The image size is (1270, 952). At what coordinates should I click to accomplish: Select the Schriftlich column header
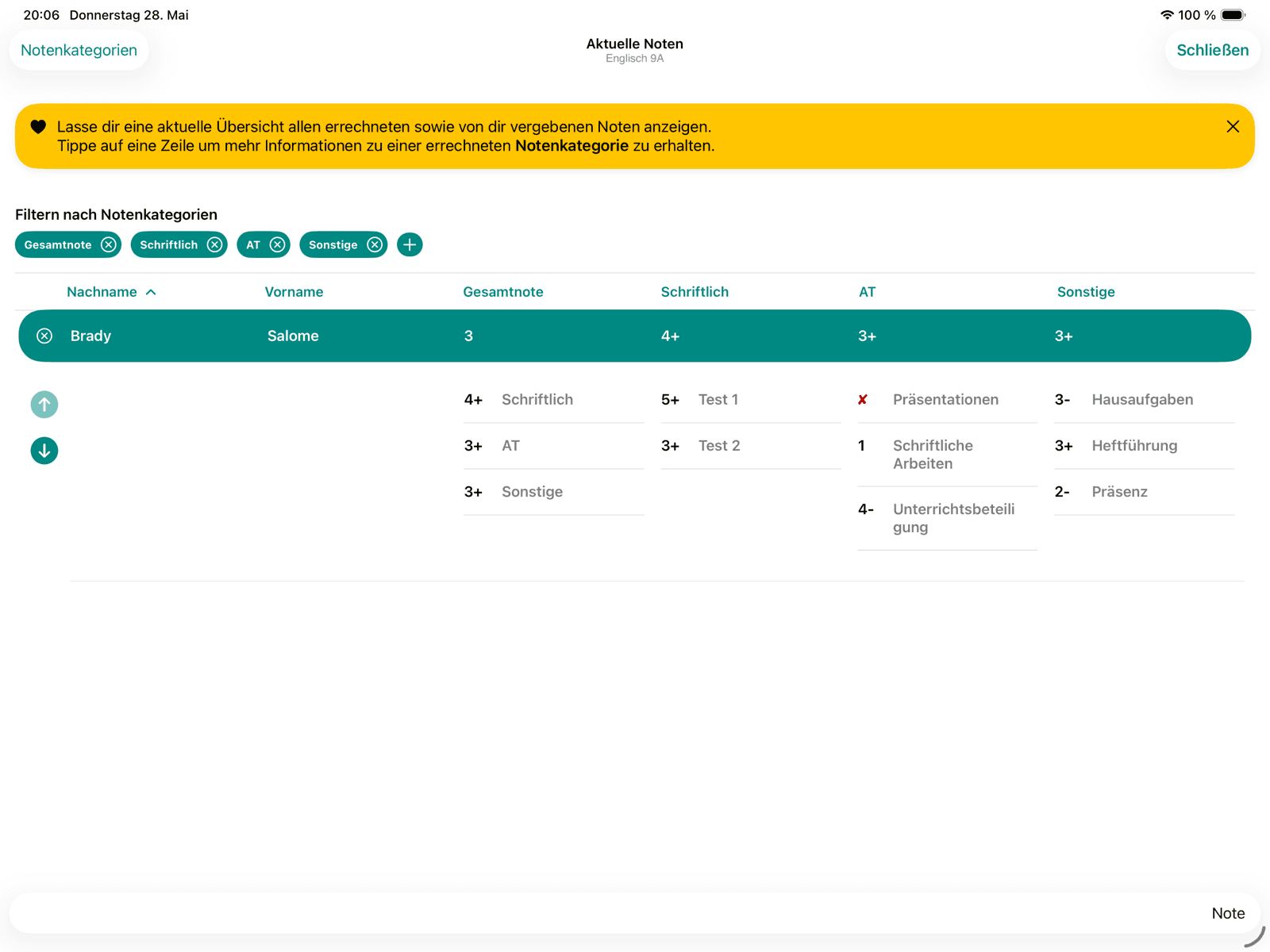[x=695, y=292]
